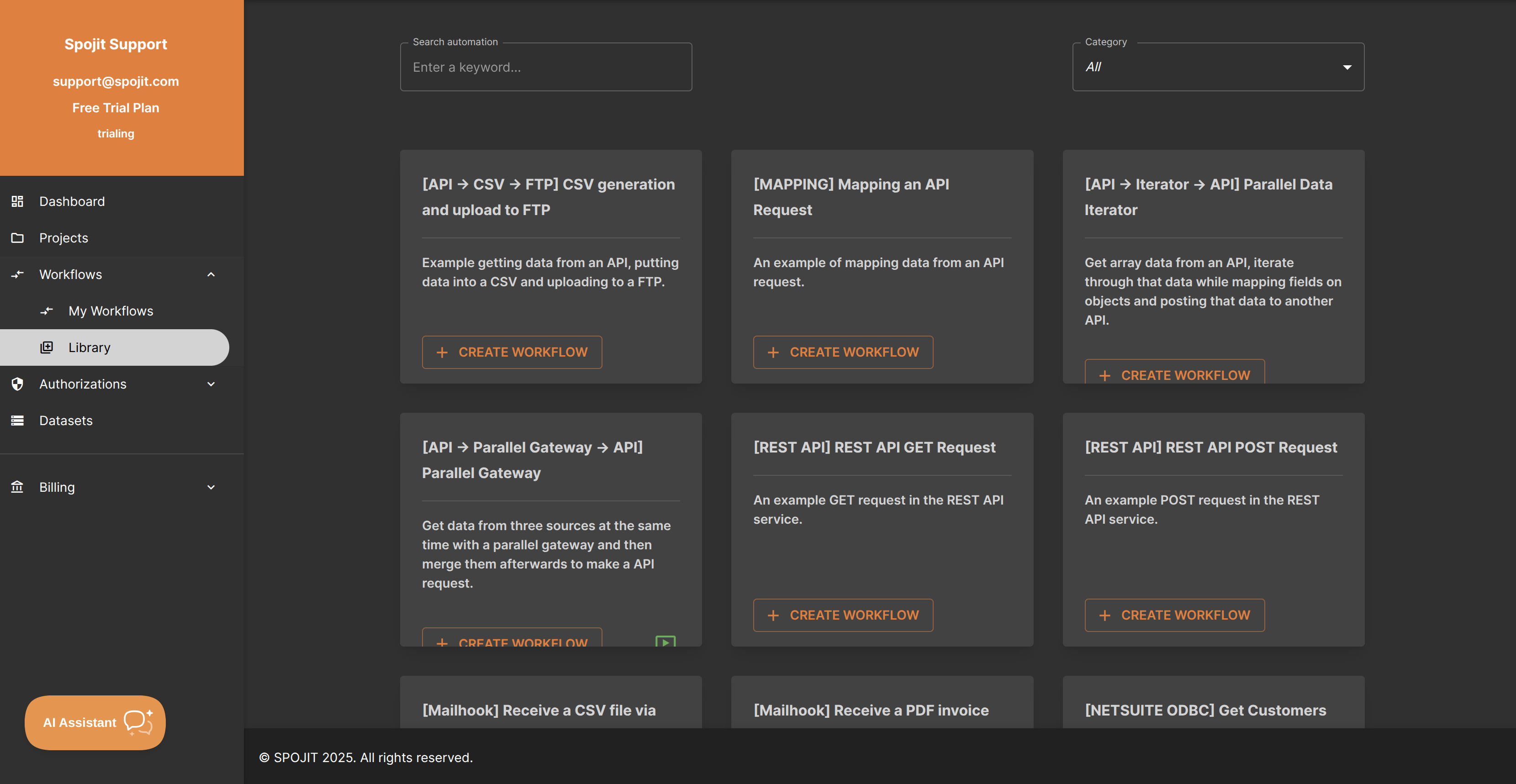Viewport: 1516px width, 784px height.
Task: Click the Projects folder icon
Action: pos(18,237)
